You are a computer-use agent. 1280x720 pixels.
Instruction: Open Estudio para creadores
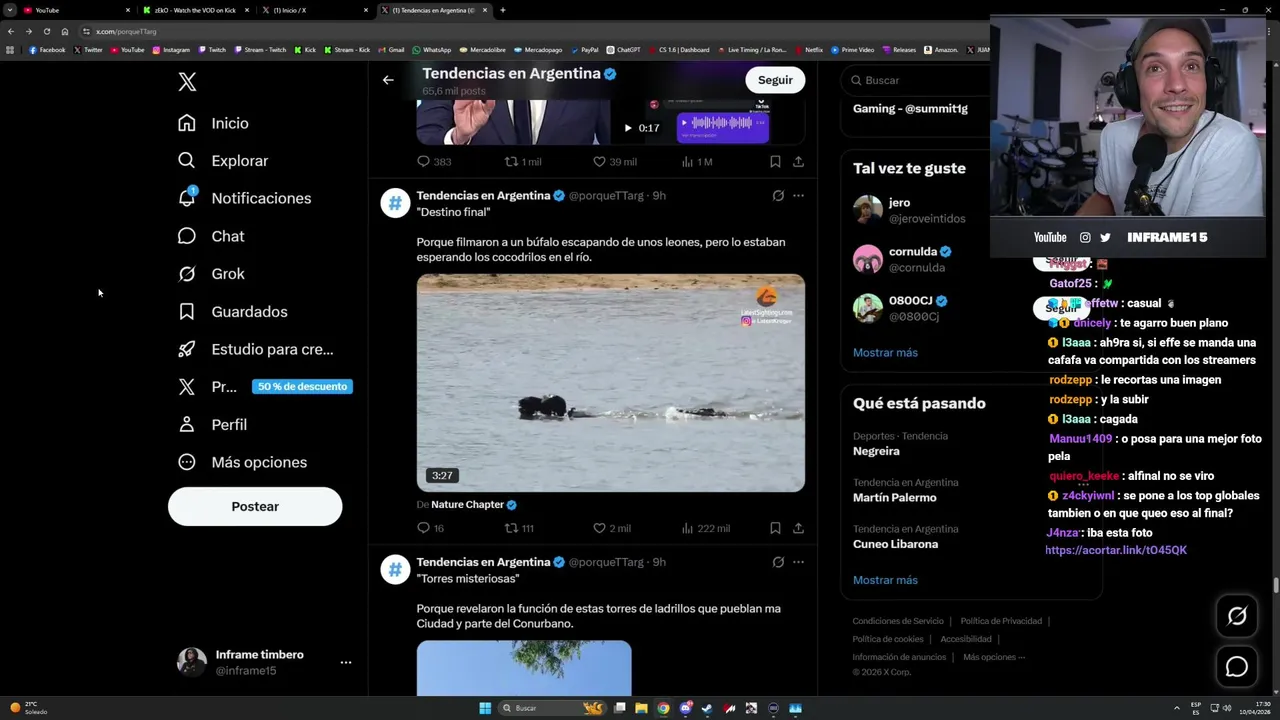(255, 349)
